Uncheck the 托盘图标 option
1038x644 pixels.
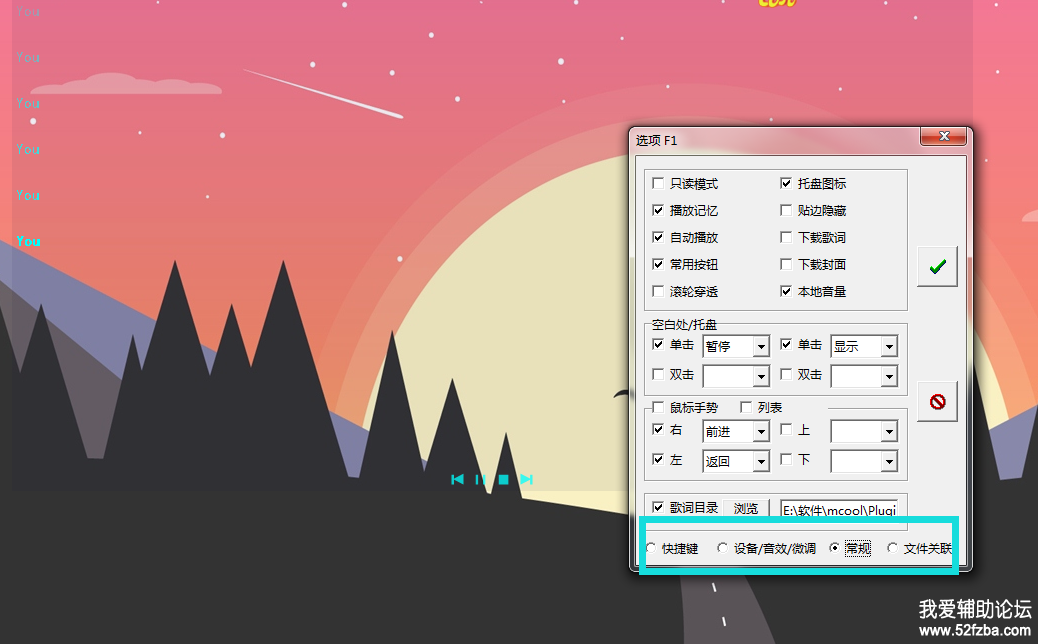click(786, 184)
